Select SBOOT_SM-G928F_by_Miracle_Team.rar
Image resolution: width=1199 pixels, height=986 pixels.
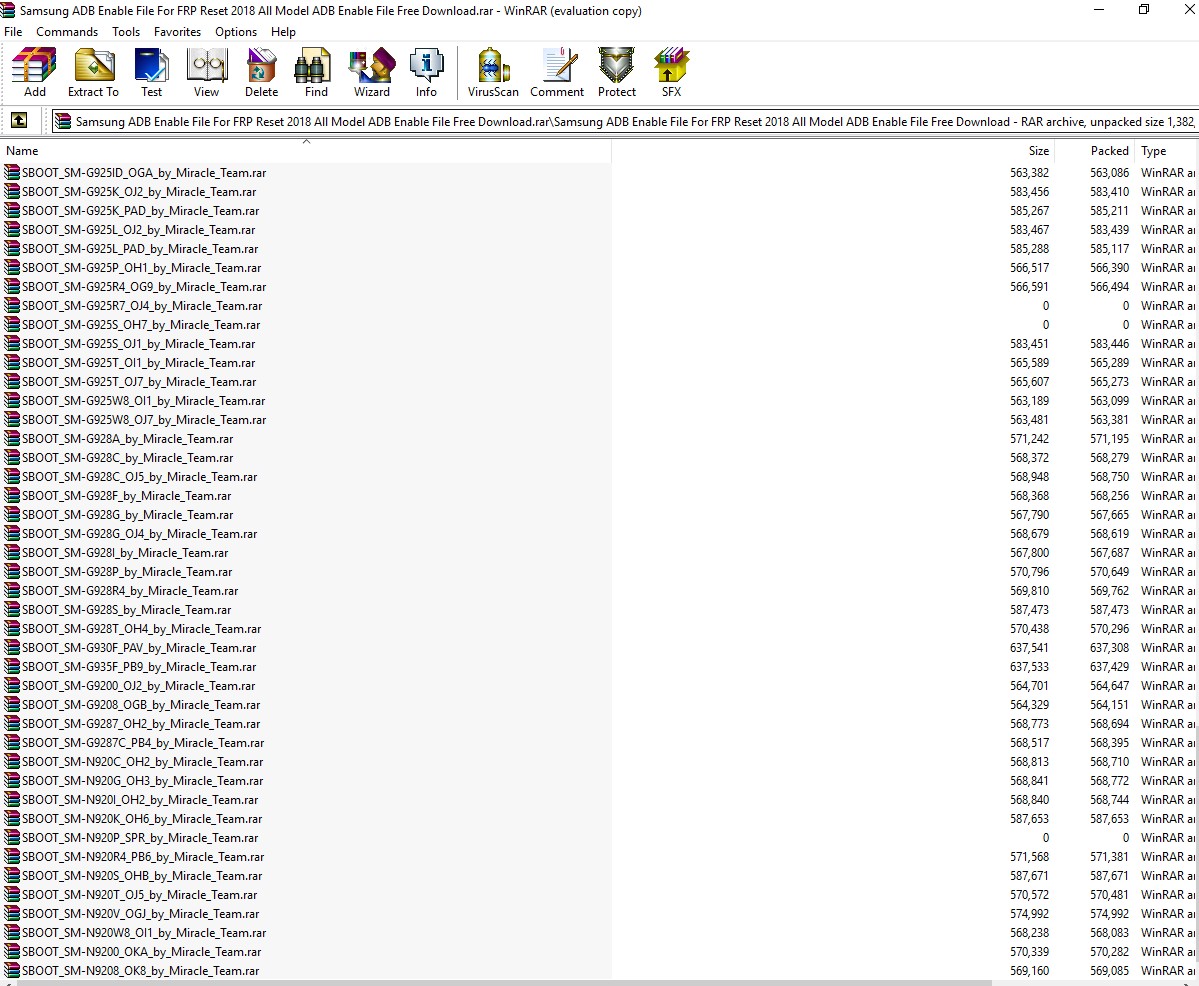[x=126, y=496]
